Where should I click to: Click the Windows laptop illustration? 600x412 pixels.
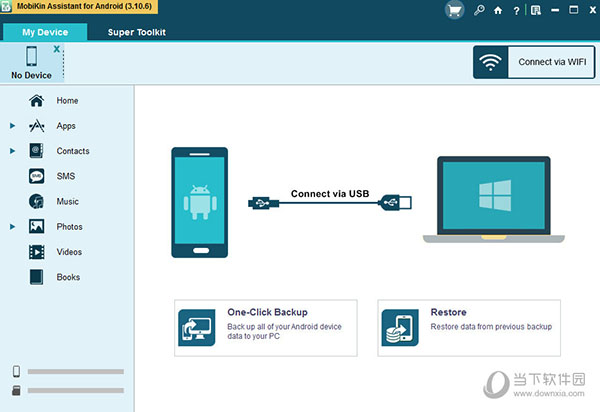coord(494,199)
